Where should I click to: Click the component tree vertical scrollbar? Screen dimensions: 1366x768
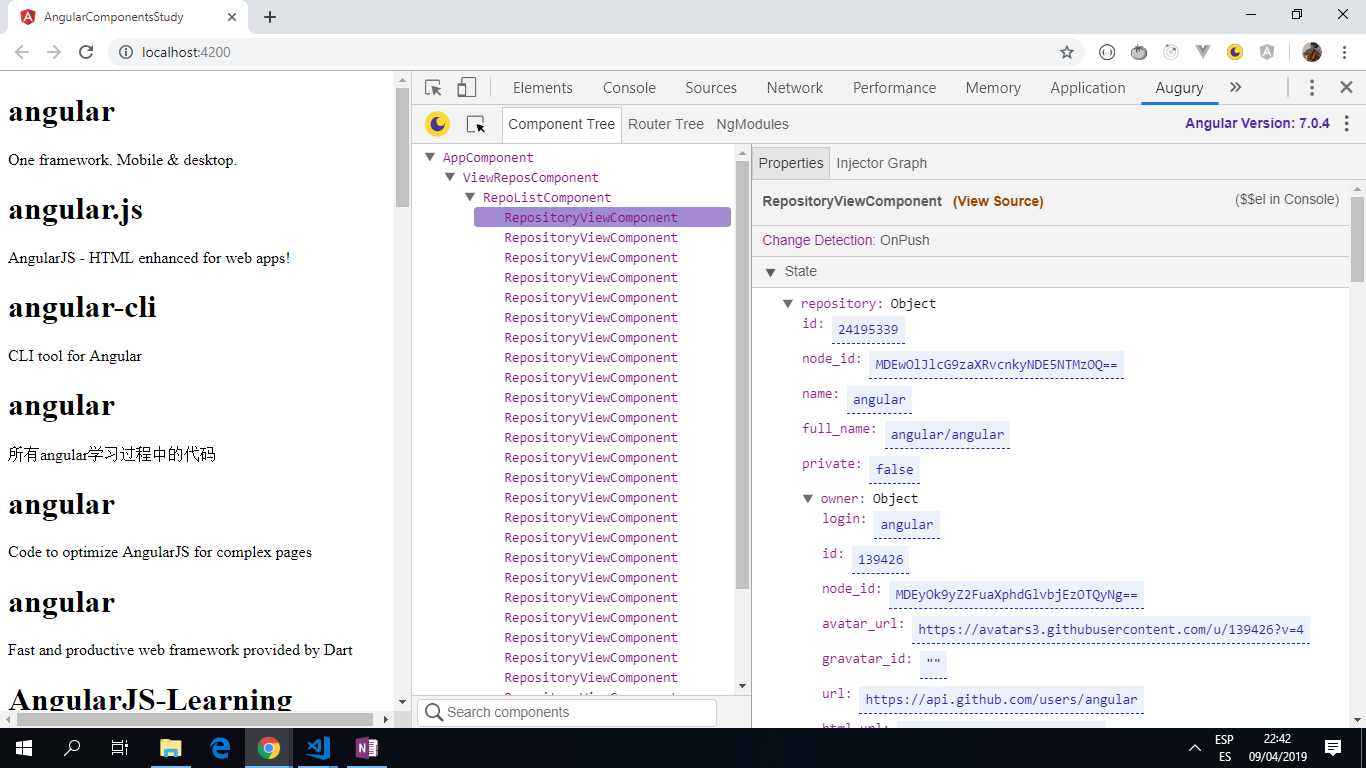pyautogui.click(x=742, y=375)
